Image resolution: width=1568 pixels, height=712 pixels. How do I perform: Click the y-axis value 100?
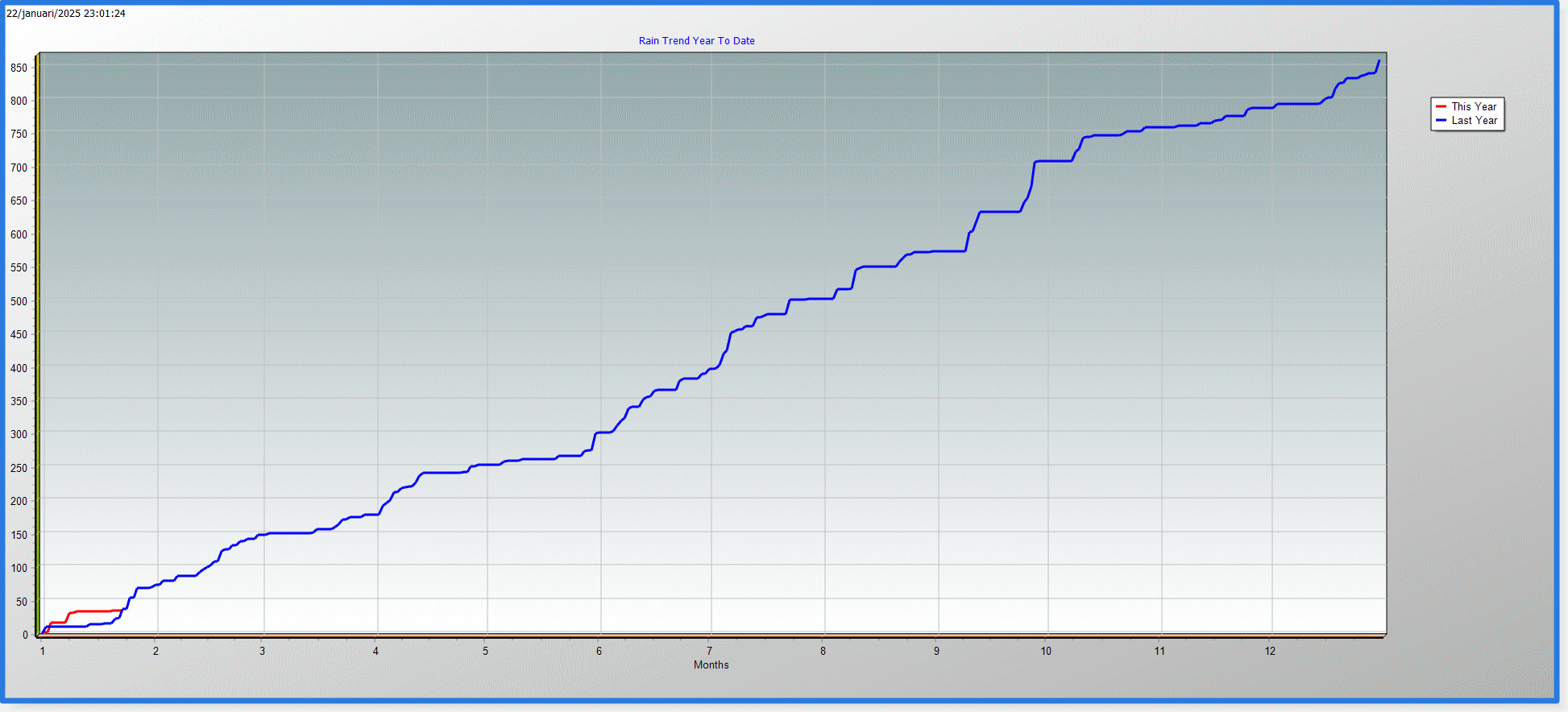tap(19, 568)
